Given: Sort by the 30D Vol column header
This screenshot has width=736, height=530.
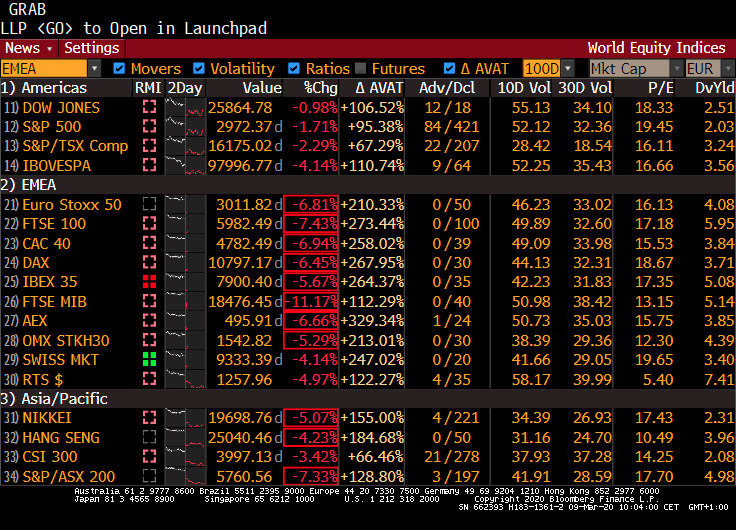Looking at the screenshot, I should [x=585, y=88].
